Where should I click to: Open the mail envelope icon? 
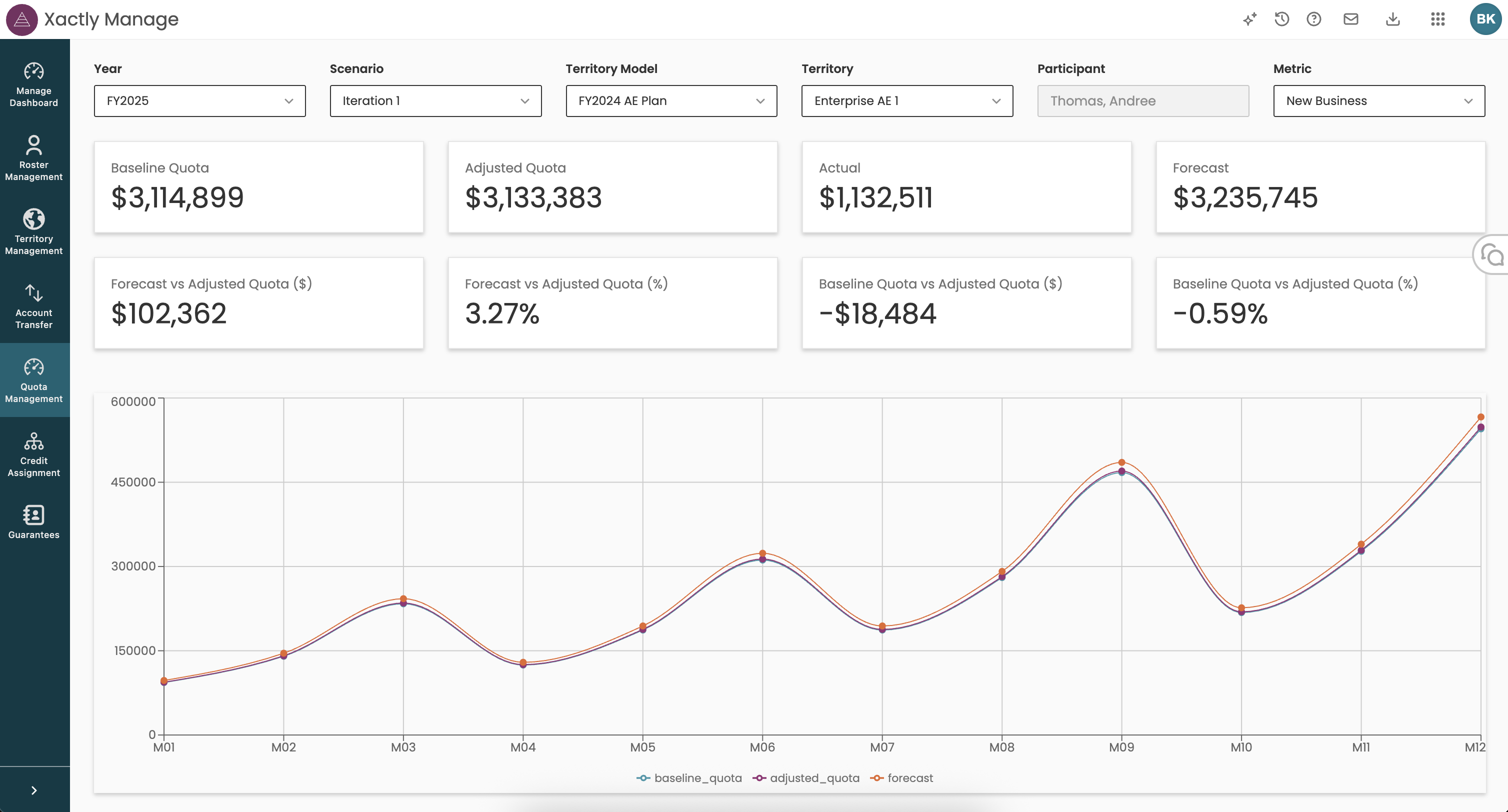[1350, 19]
